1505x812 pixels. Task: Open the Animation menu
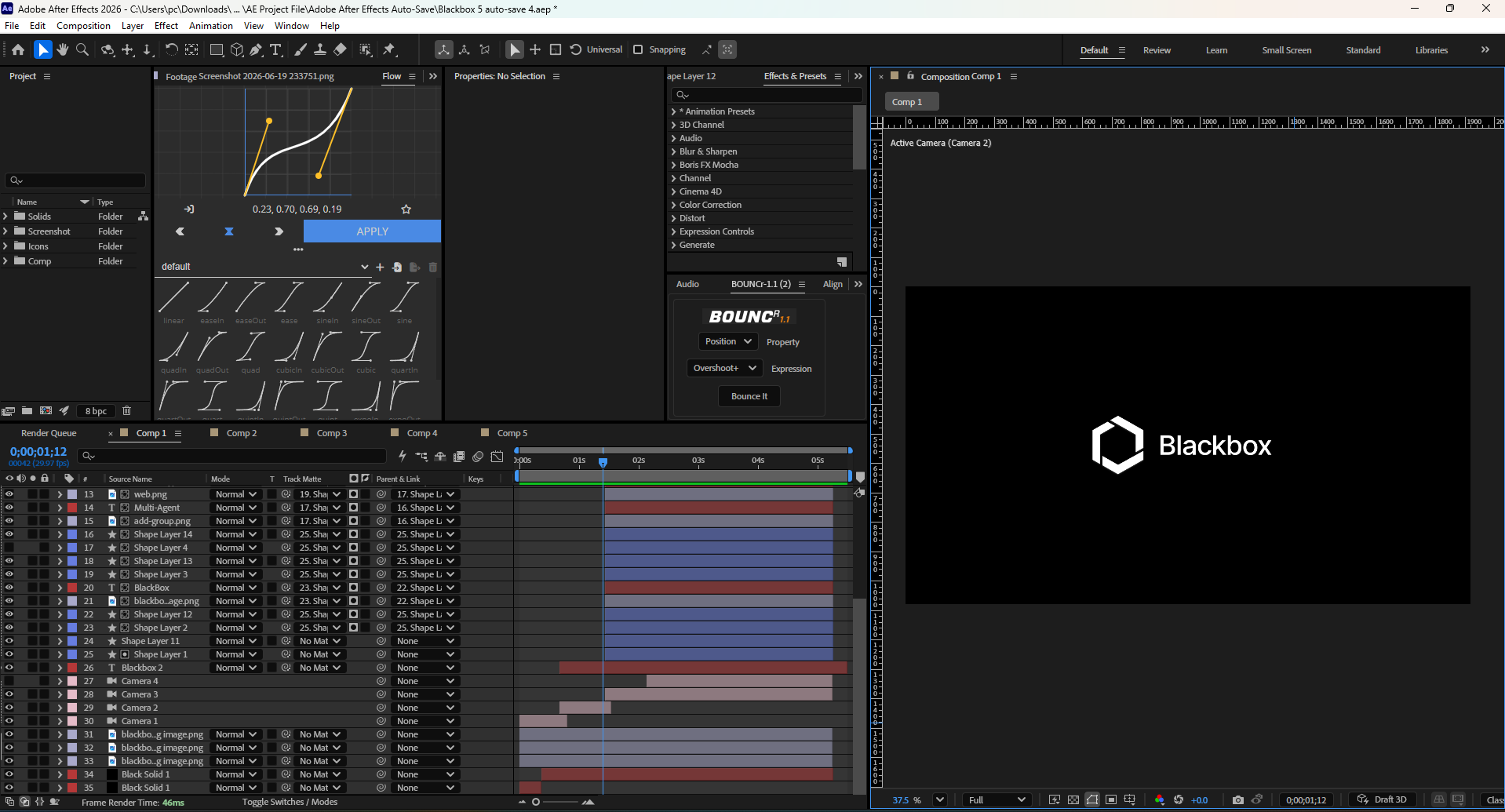(x=211, y=26)
